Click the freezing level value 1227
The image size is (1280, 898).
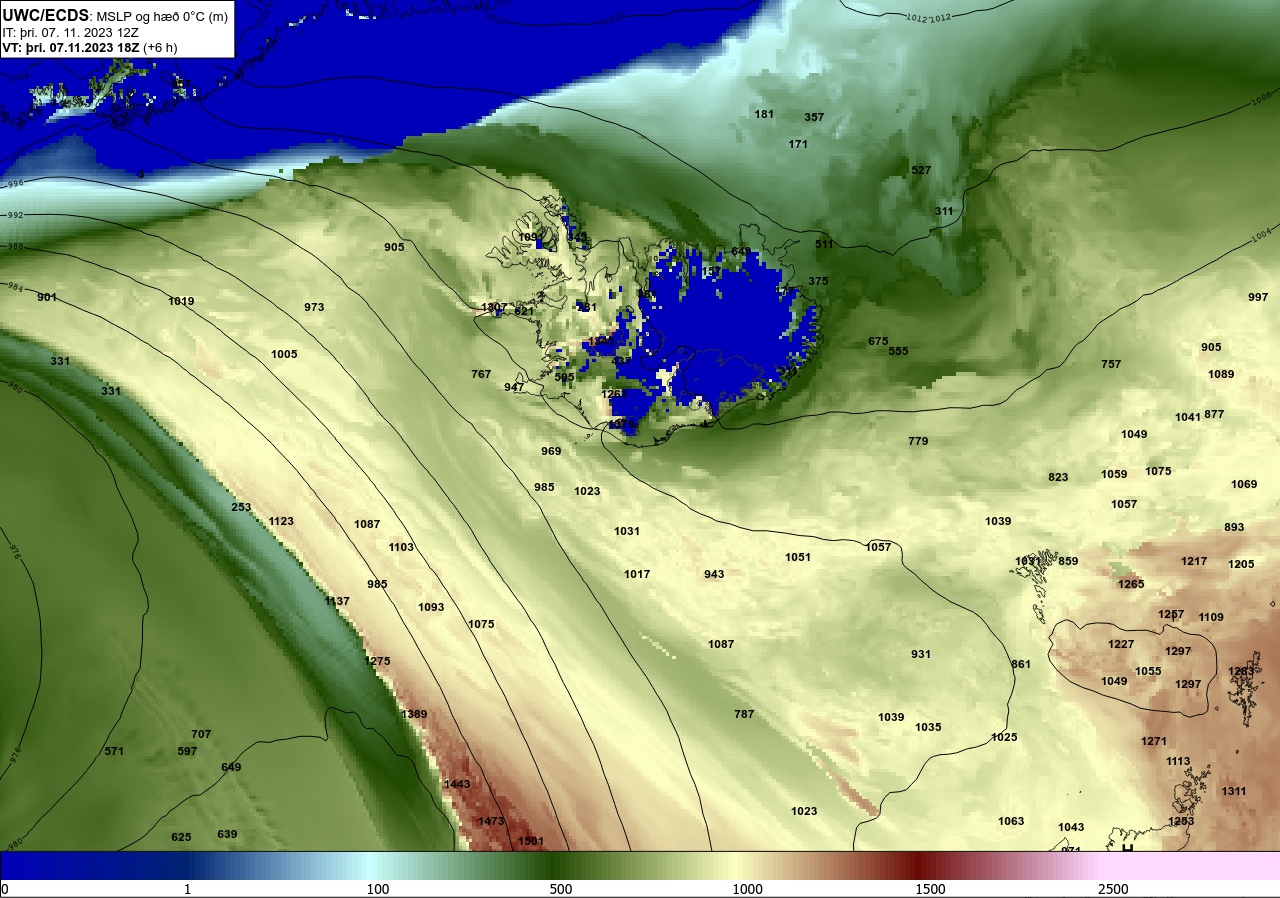1121,644
